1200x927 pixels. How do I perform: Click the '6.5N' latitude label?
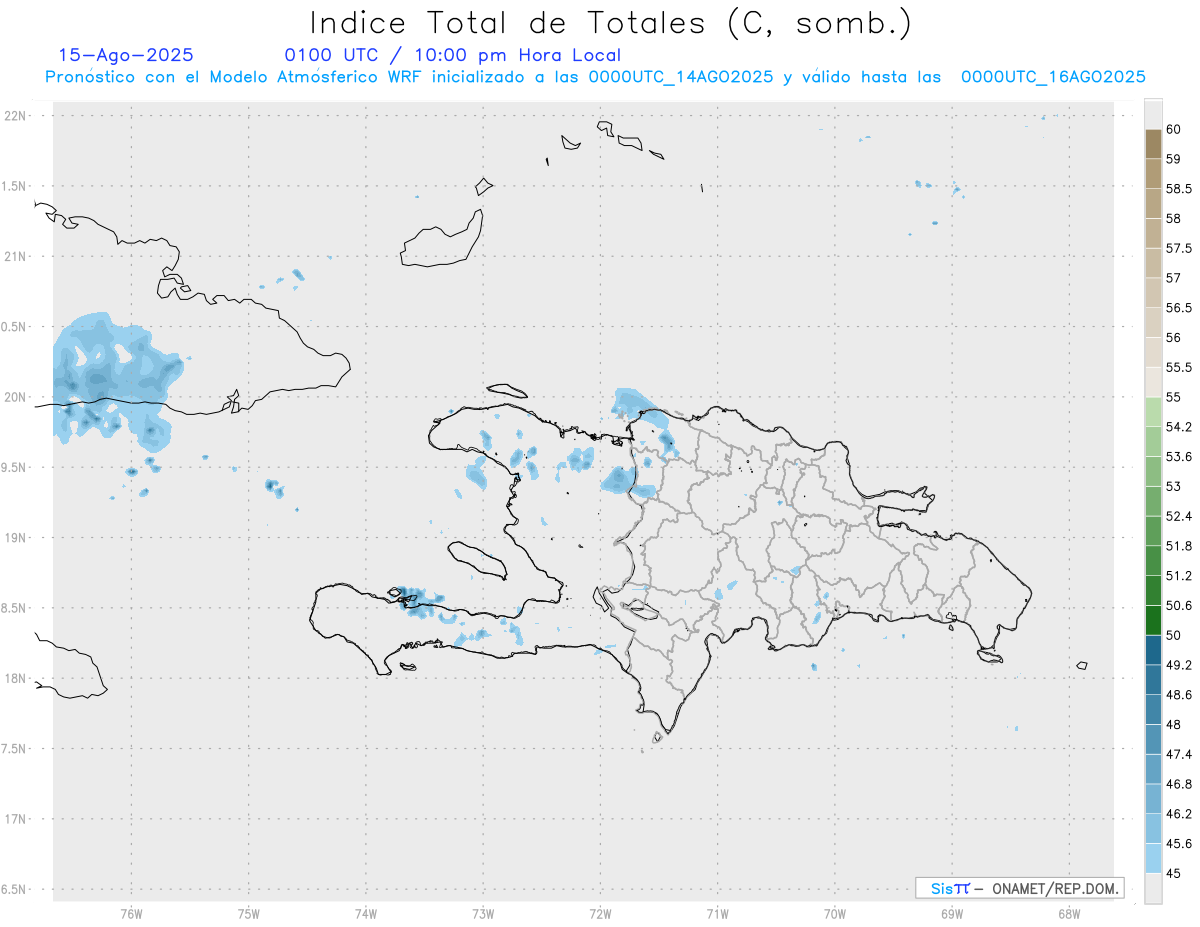(14, 889)
